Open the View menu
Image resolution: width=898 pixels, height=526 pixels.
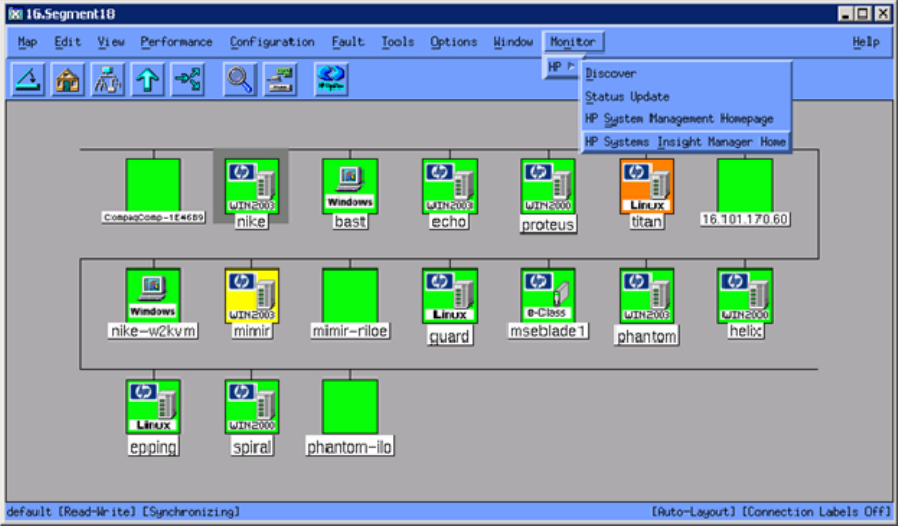click(111, 42)
